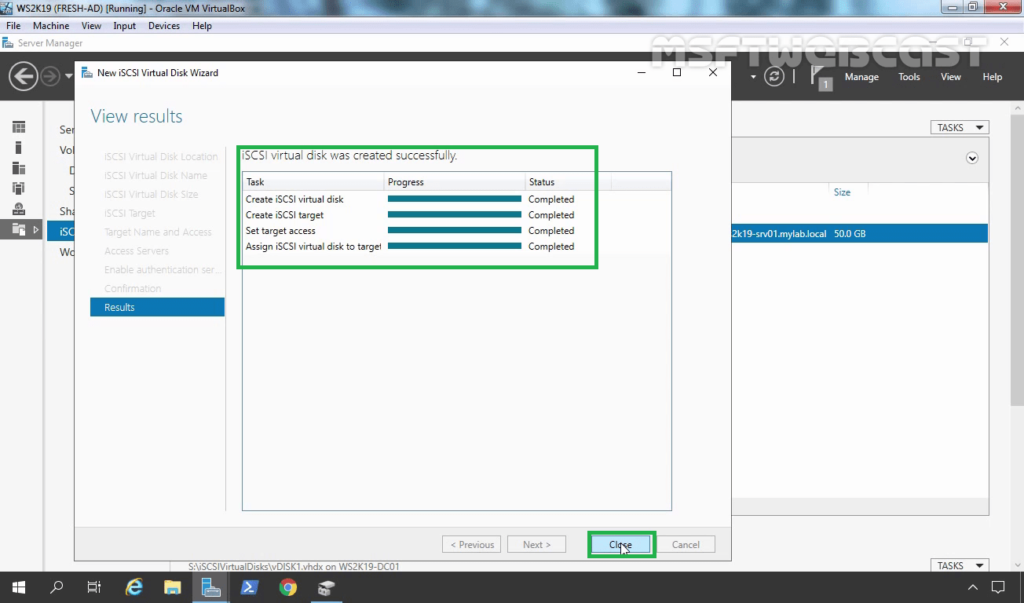Launch Internet Explorer from taskbar
1024x603 pixels.
pos(134,587)
